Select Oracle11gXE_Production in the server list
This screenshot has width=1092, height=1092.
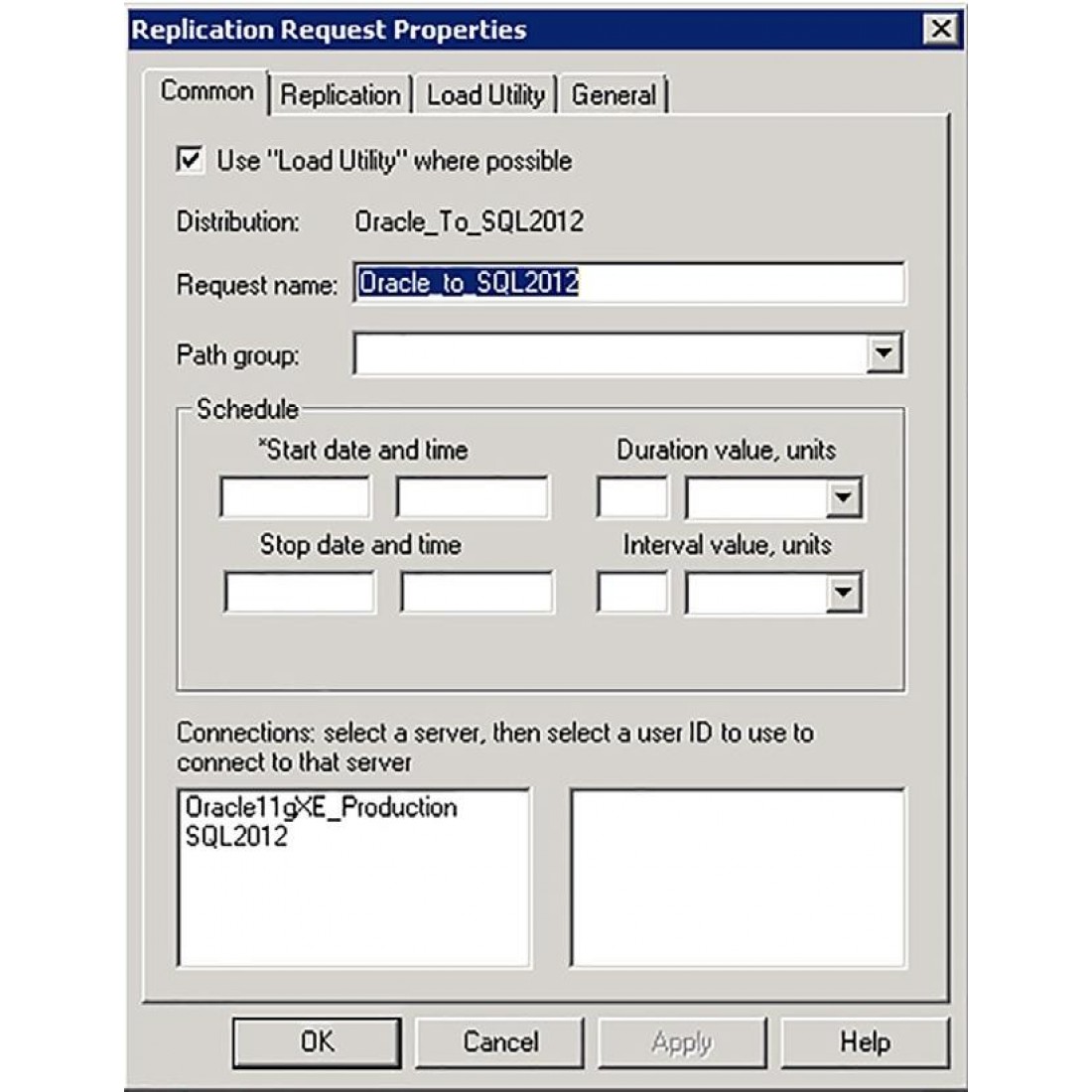coord(321,807)
